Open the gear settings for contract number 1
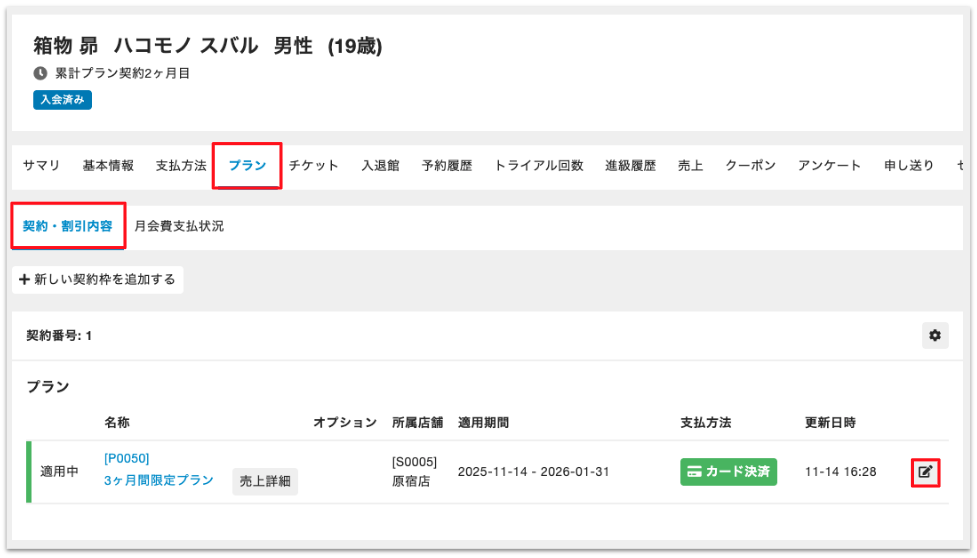This screenshot has height=558, width=977. tap(935, 336)
